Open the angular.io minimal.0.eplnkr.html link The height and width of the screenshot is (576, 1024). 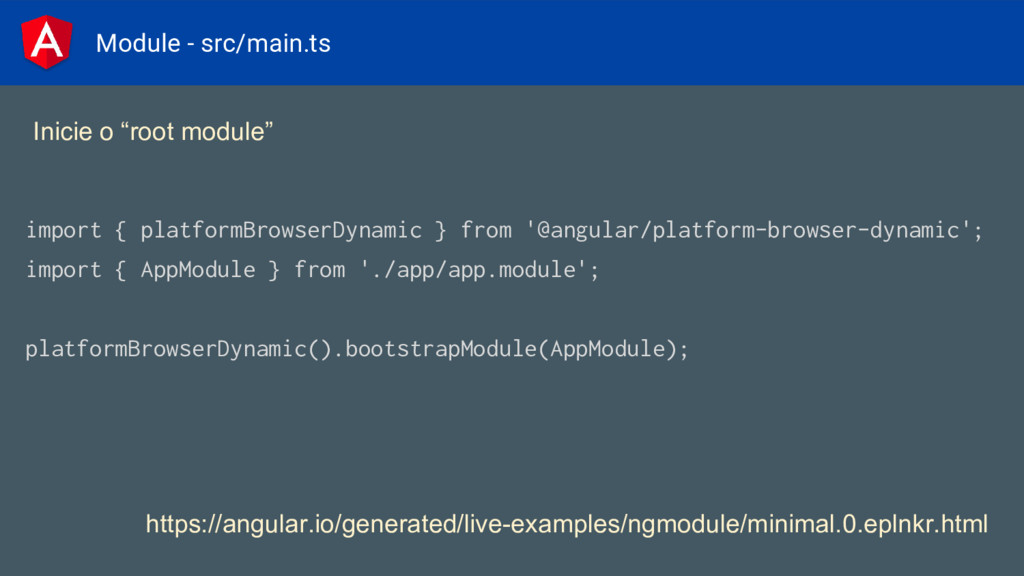566,524
